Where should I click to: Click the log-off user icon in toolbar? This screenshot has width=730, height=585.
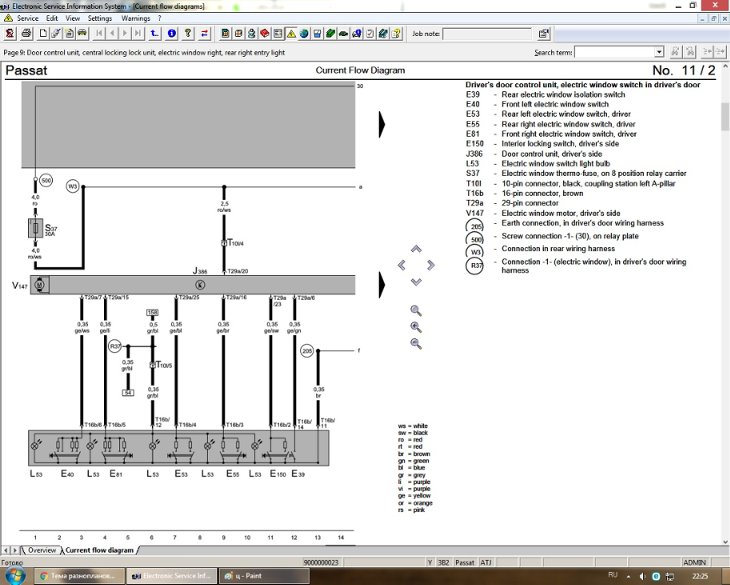click(10, 34)
